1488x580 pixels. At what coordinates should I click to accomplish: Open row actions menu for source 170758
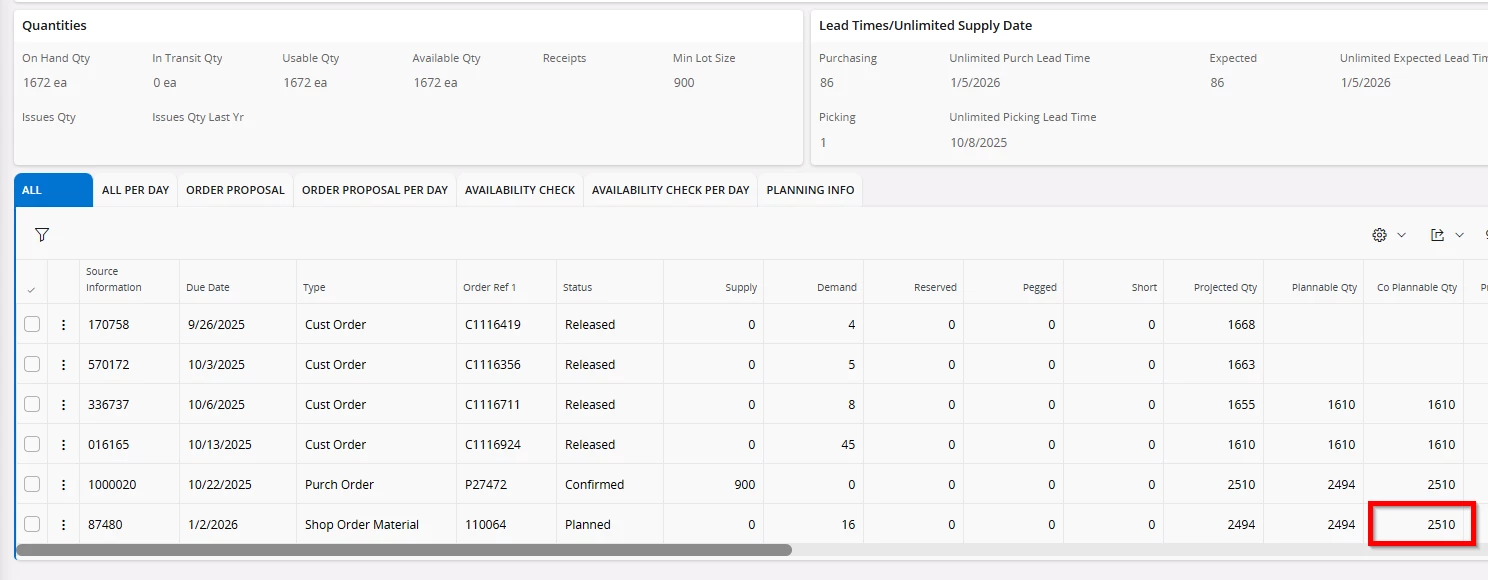point(63,325)
